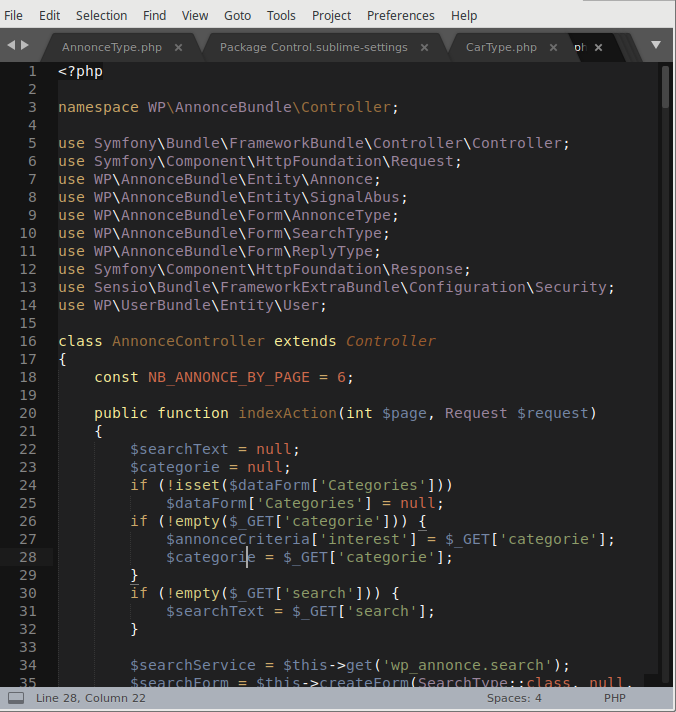Viewport: 676px width, 712px height.
Task: Toggle the side bar panel icon in status bar
Action: click(16, 697)
